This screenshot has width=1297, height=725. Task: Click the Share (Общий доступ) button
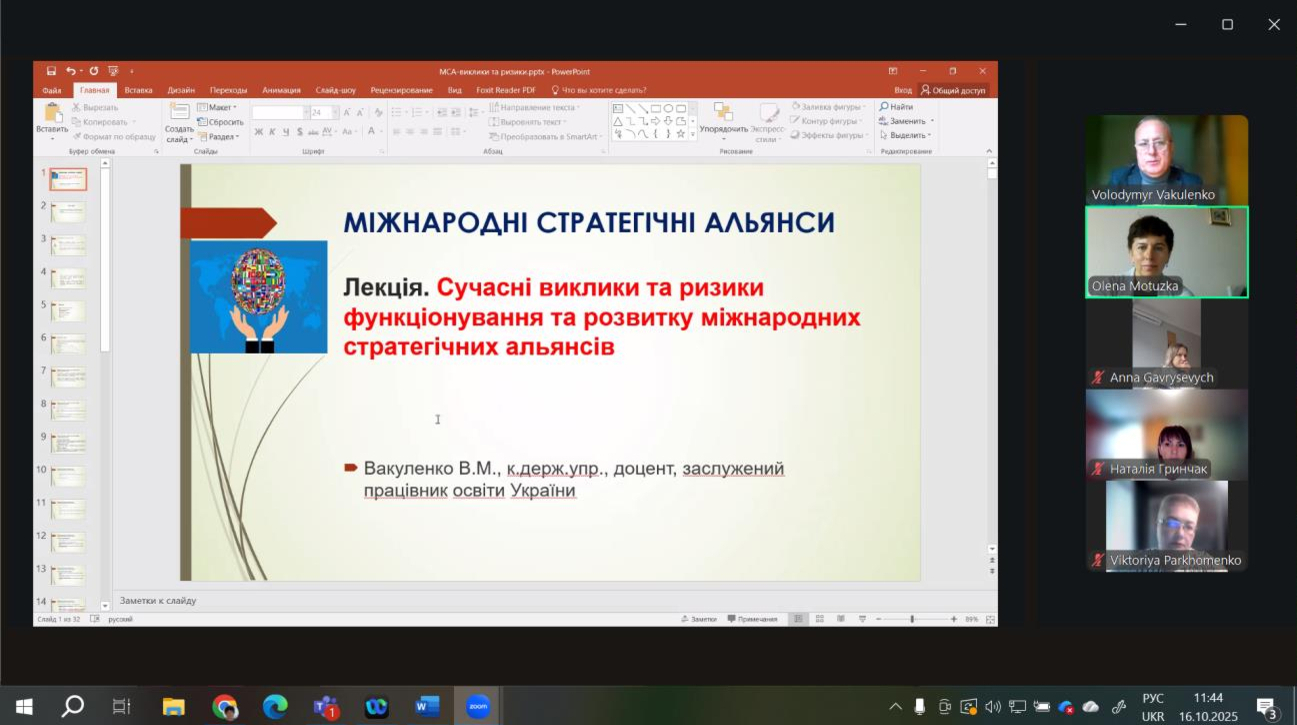point(953,90)
